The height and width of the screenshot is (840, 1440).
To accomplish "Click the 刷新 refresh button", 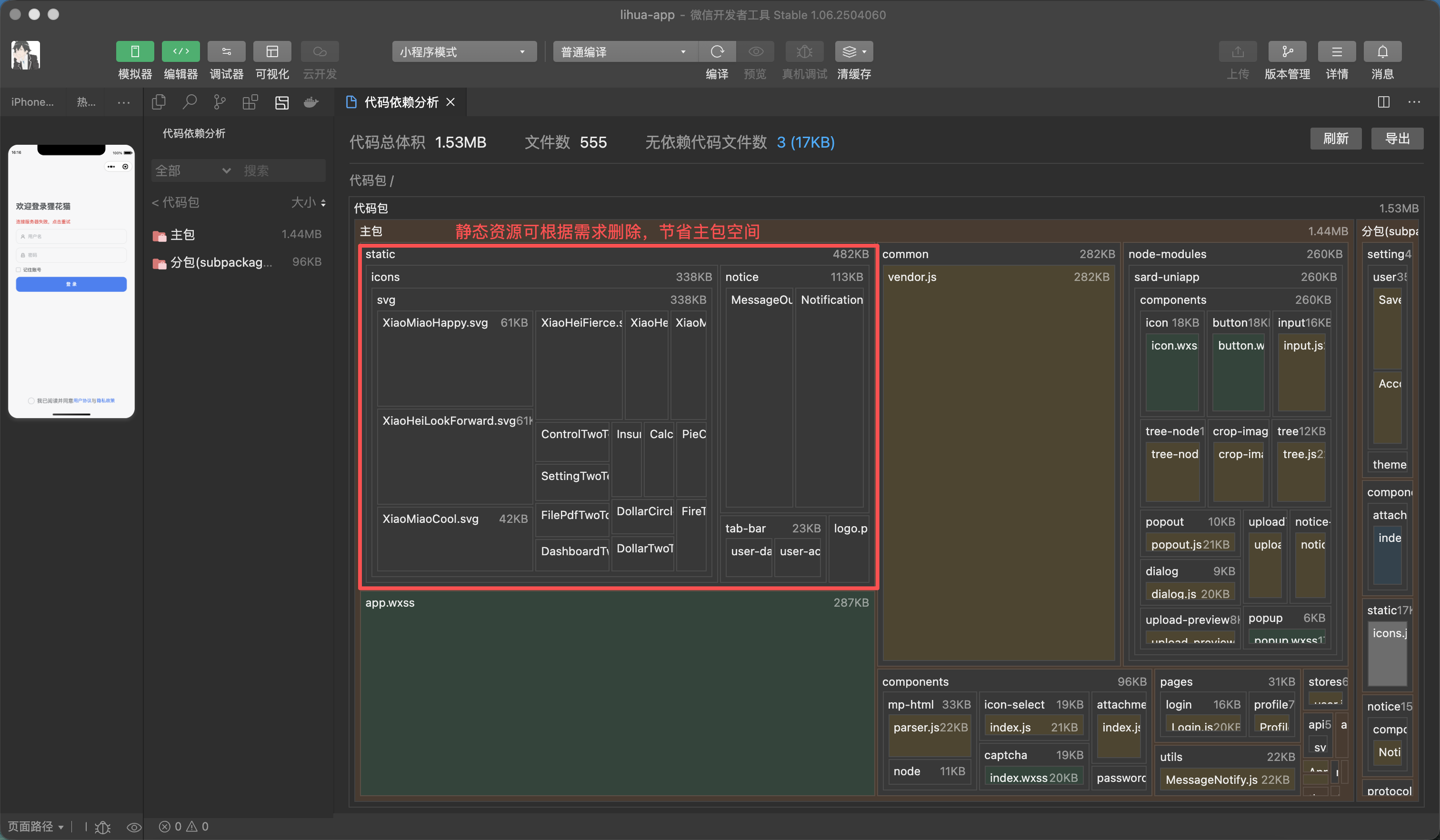I will [1335, 138].
